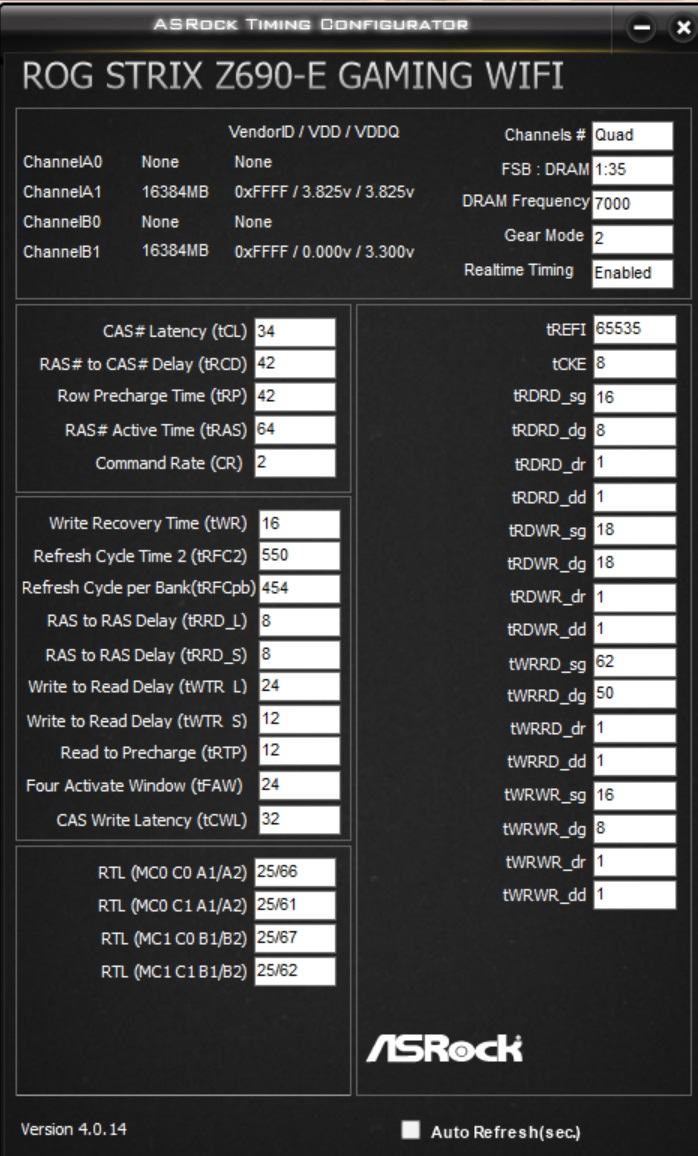Click the DRAM Frequency field showing 7000
Viewport: 698px width, 1156px height.
click(x=632, y=204)
